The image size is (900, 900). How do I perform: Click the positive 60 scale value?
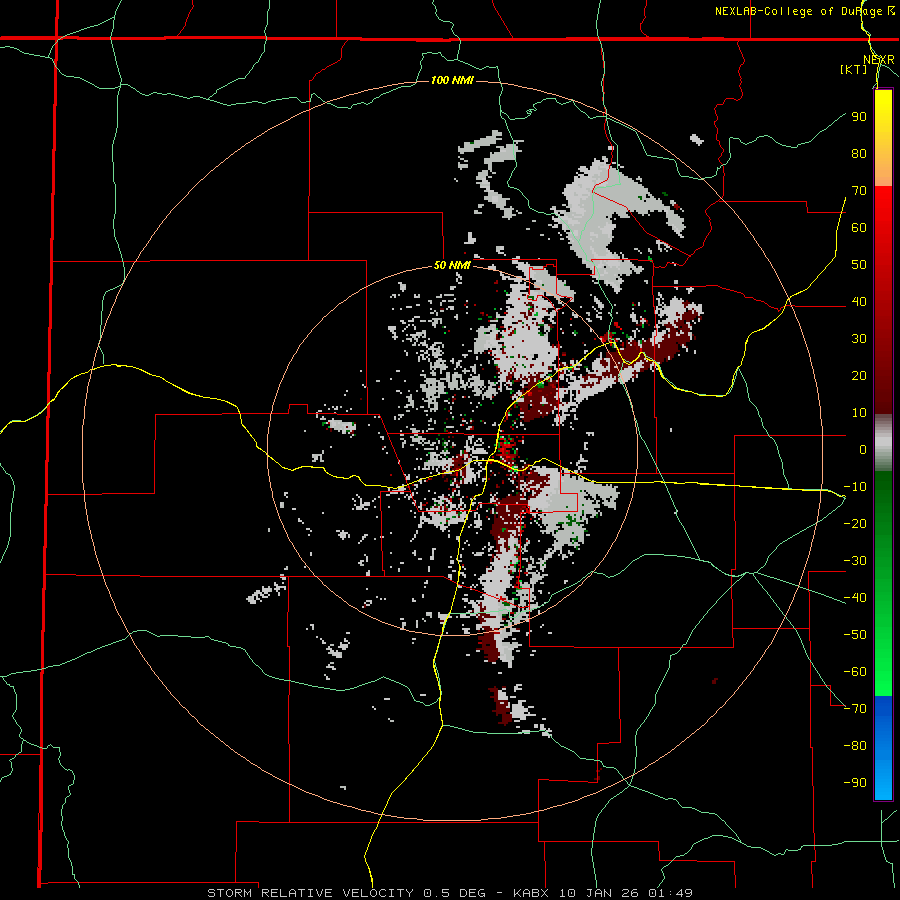[x=859, y=227]
